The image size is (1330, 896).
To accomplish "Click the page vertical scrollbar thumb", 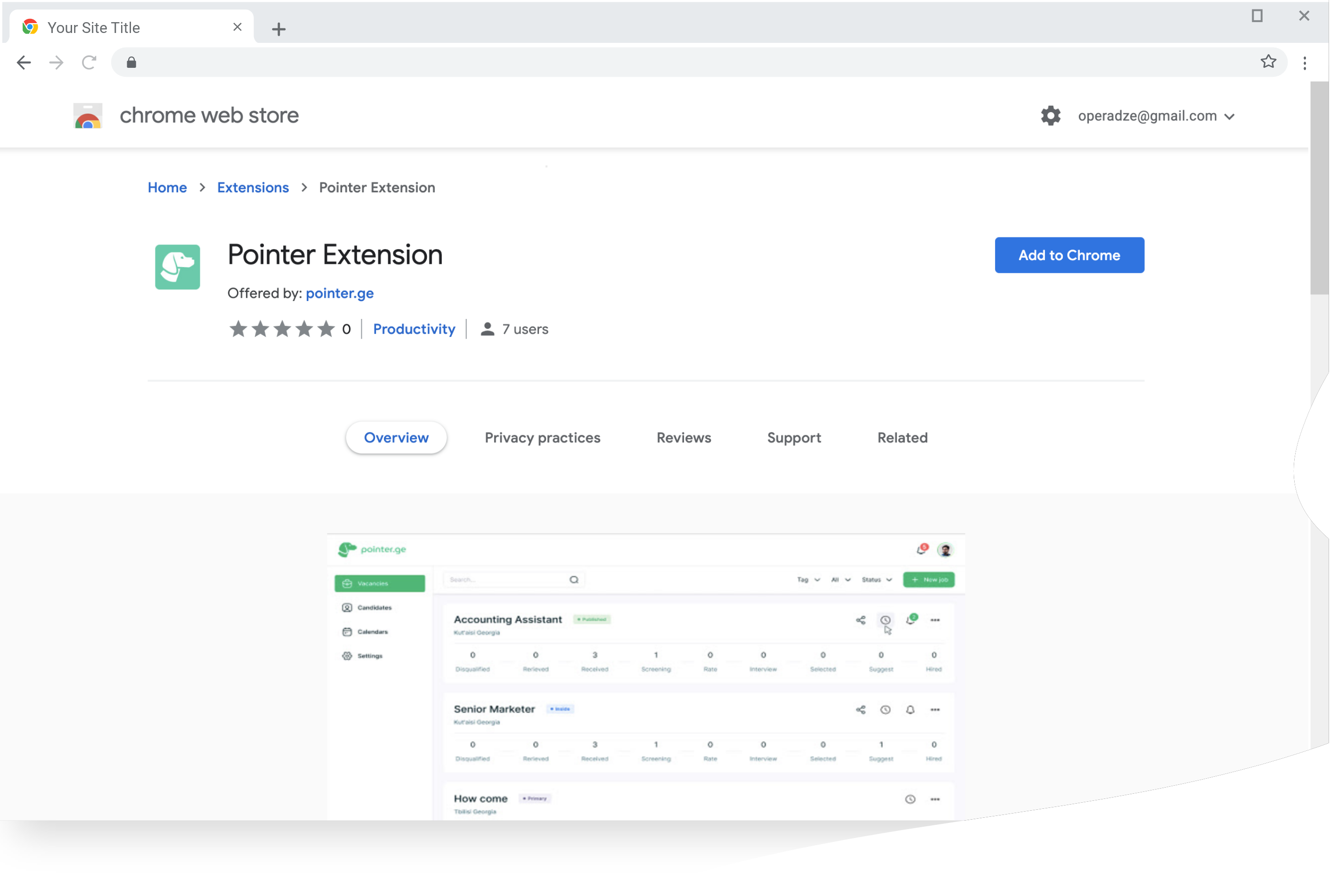I will tap(1319, 188).
